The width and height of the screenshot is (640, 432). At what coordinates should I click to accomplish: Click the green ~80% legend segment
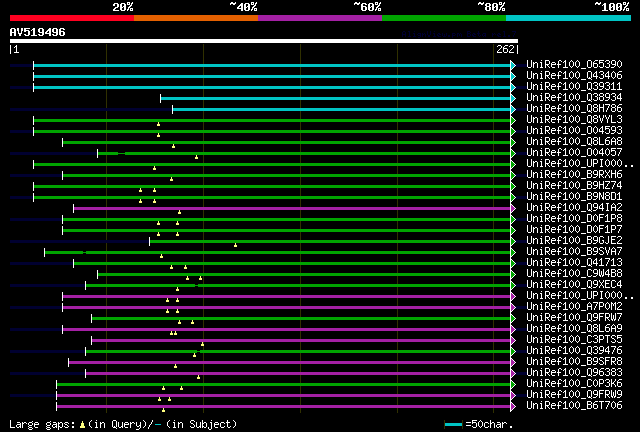(444, 18)
